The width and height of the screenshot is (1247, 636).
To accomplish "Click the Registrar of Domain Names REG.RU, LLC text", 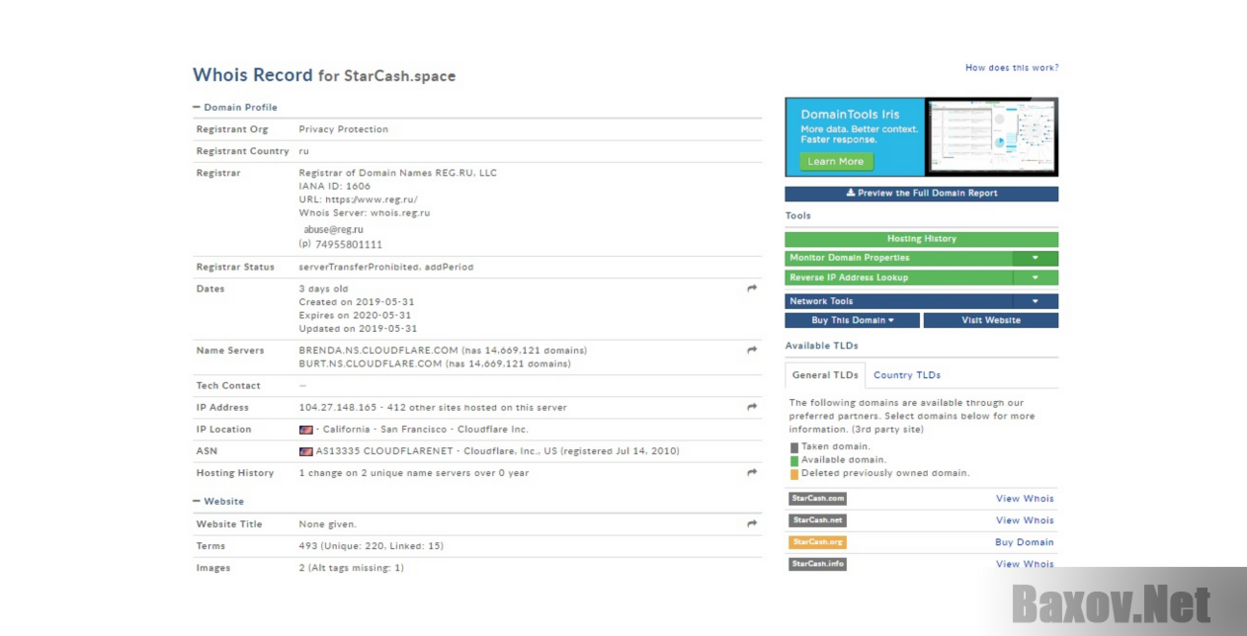I will pyautogui.click(x=398, y=173).
